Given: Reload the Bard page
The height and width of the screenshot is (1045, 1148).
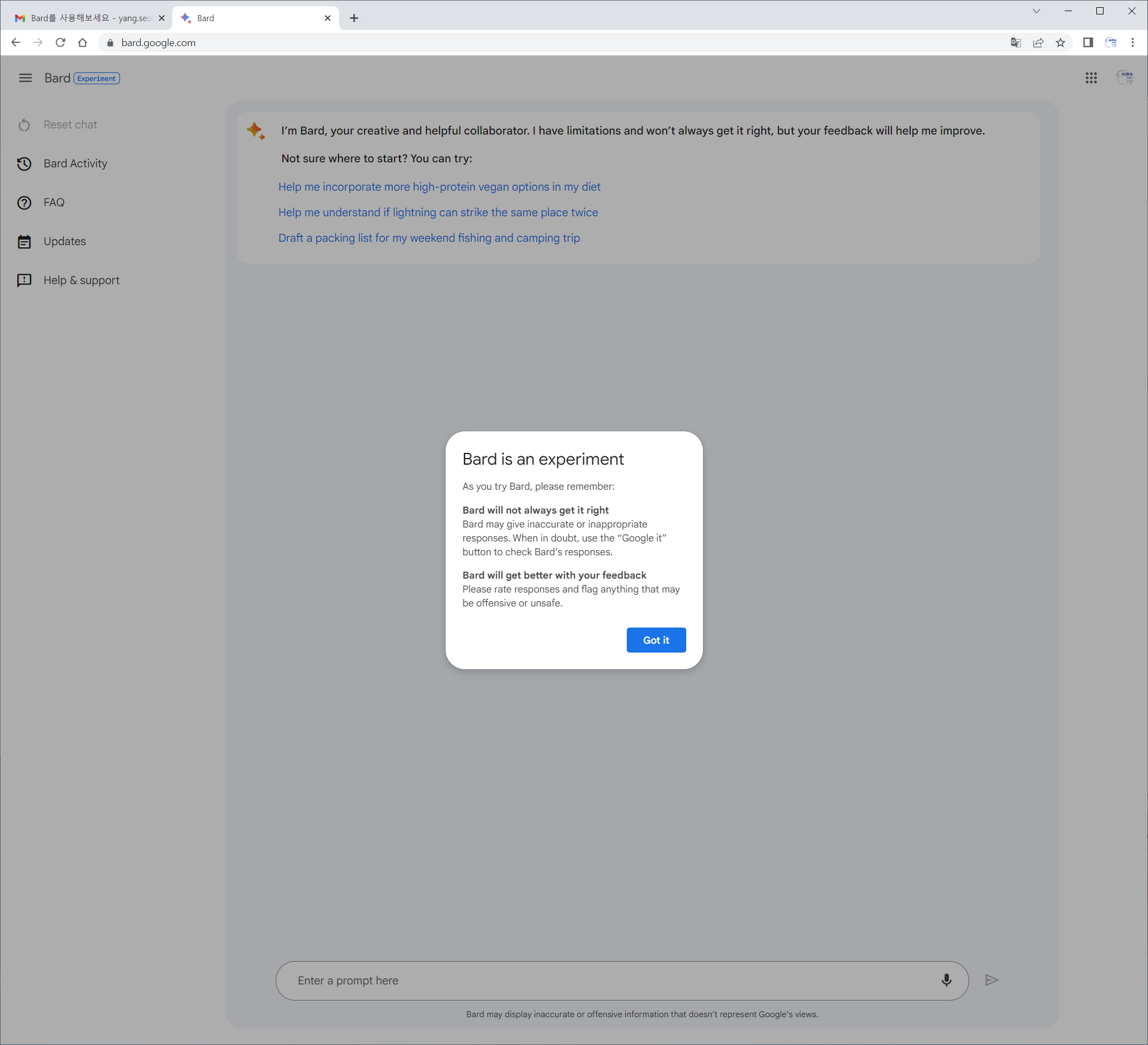Looking at the screenshot, I should click(x=61, y=42).
